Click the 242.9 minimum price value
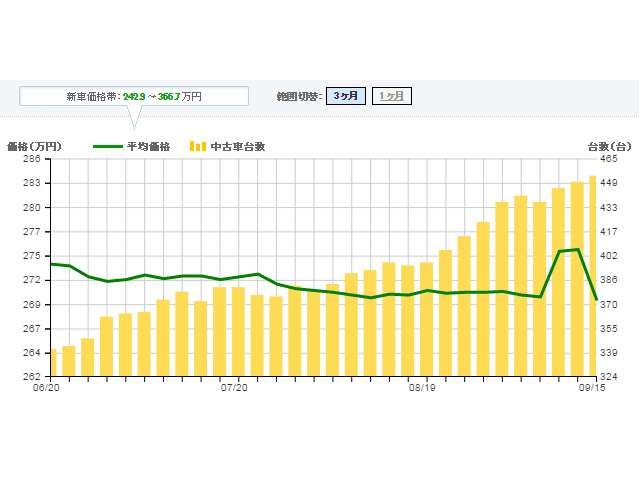The height and width of the screenshot is (480, 640). click(134, 96)
